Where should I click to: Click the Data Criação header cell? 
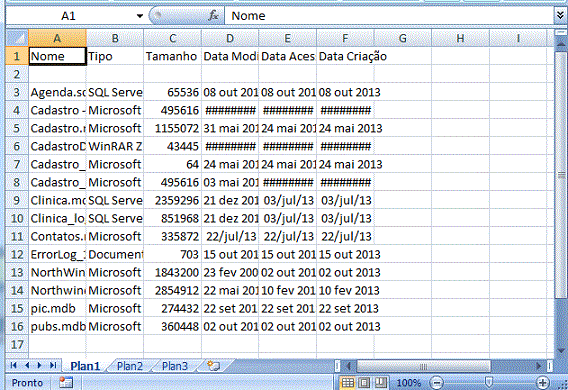(x=345, y=56)
